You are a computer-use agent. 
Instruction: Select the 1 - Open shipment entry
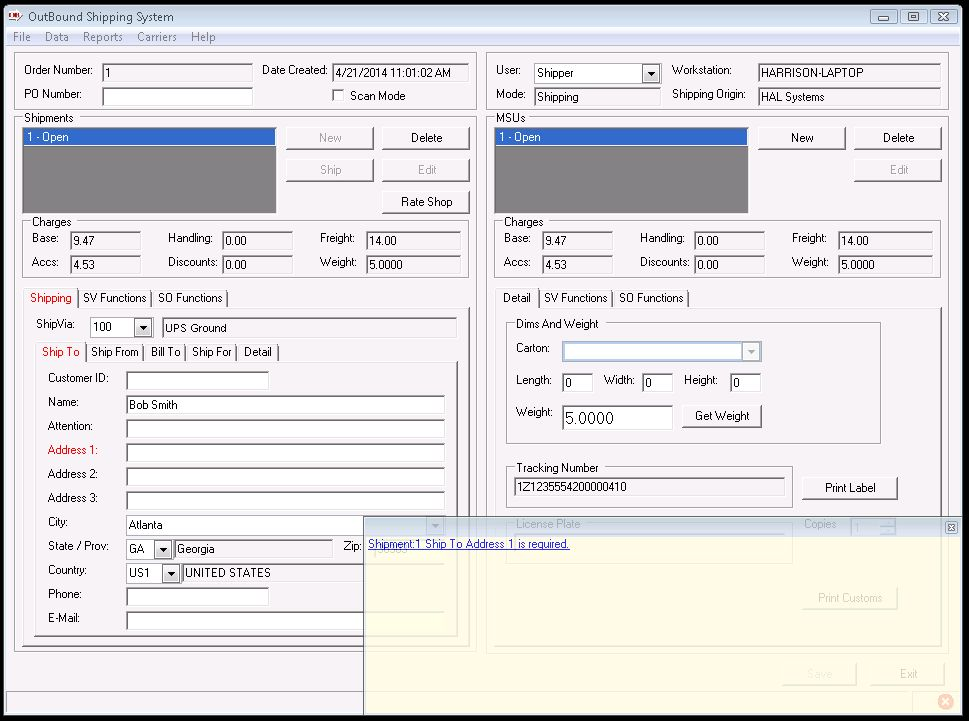[x=148, y=137]
